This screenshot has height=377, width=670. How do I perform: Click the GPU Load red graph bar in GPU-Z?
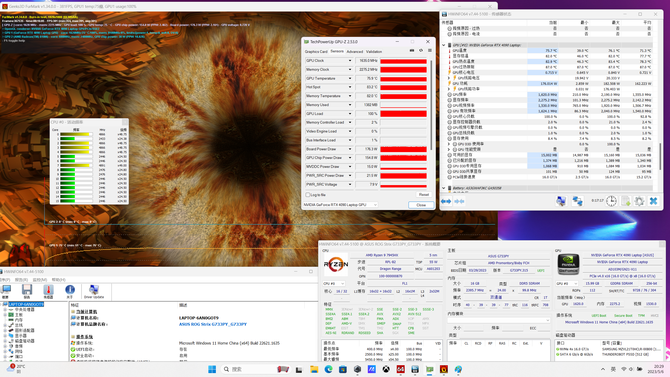[x=403, y=114]
